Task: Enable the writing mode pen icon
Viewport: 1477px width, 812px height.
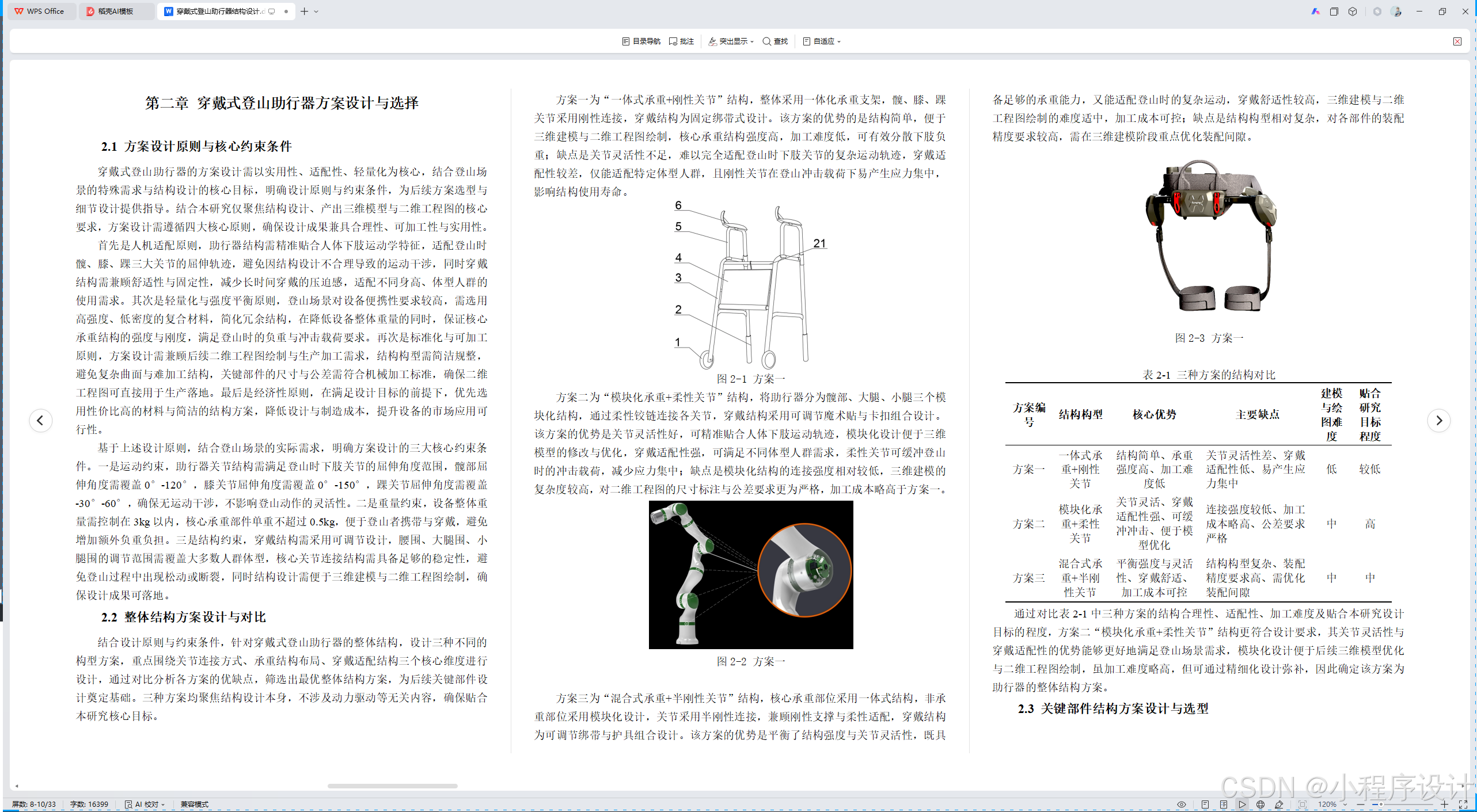Action: pyautogui.click(x=1279, y=804)
